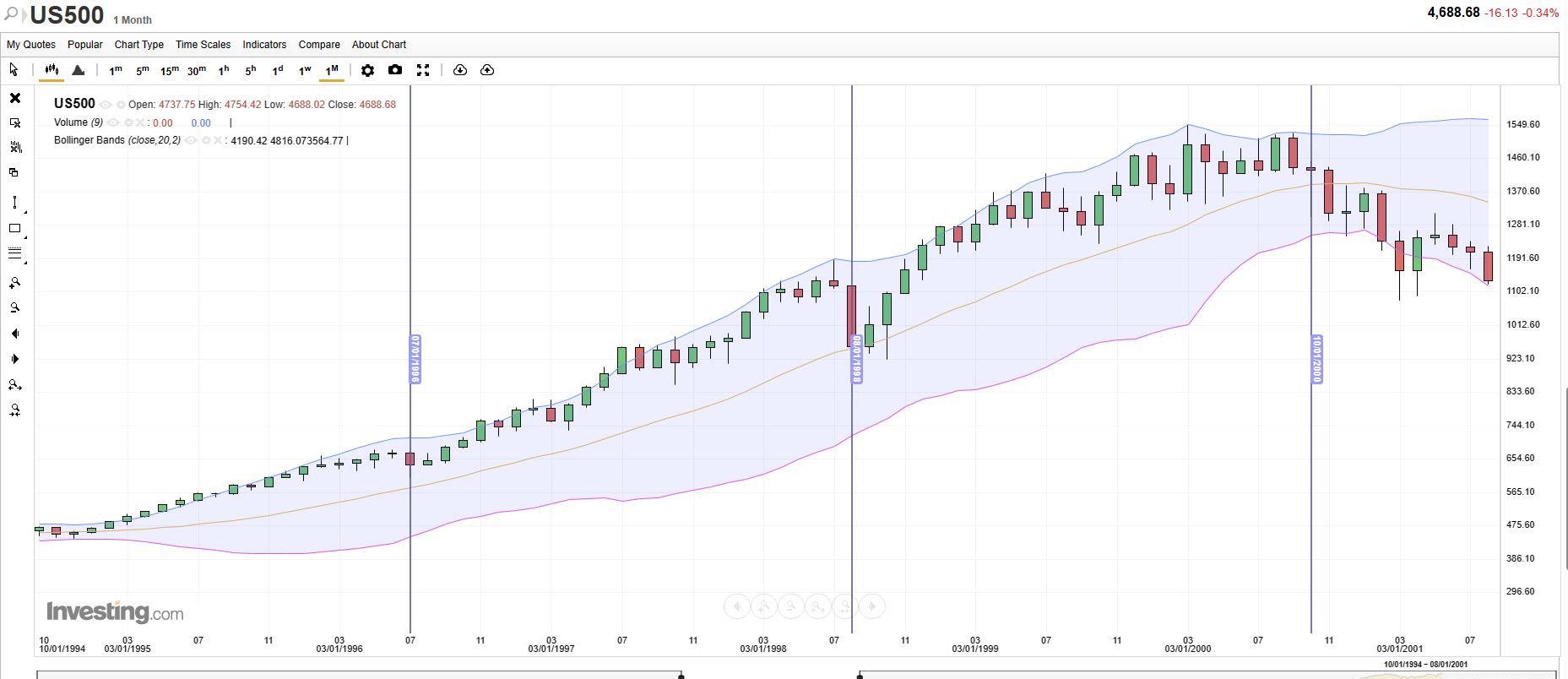Expand the rectangle shape tool options

tap(24, 237)
